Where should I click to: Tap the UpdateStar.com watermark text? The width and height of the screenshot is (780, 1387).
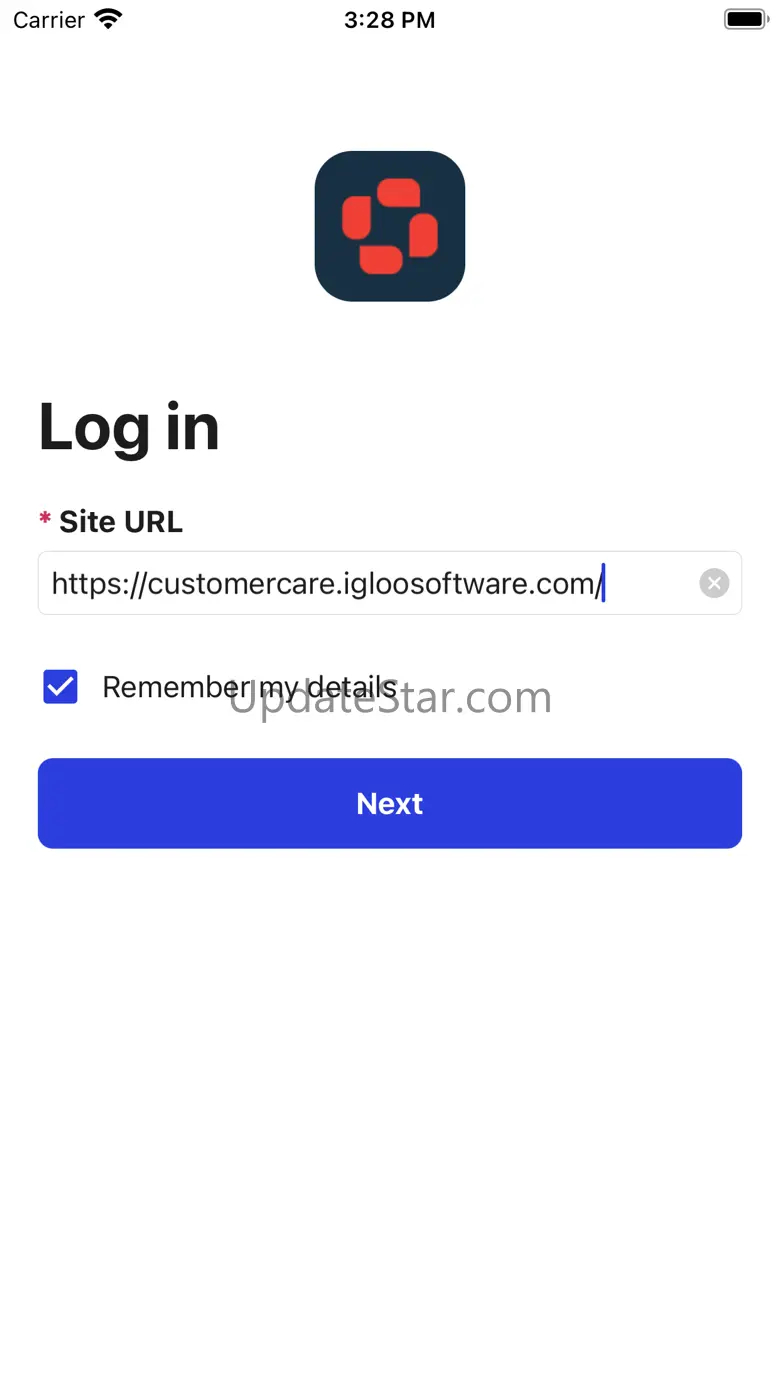390,697
